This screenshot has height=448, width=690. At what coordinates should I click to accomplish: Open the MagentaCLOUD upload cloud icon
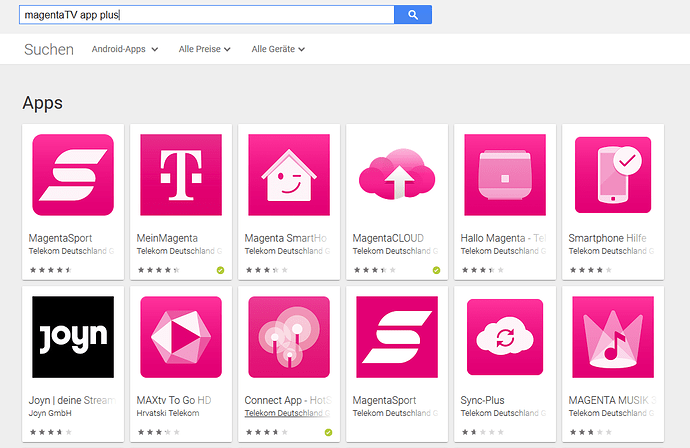[397, 175]
